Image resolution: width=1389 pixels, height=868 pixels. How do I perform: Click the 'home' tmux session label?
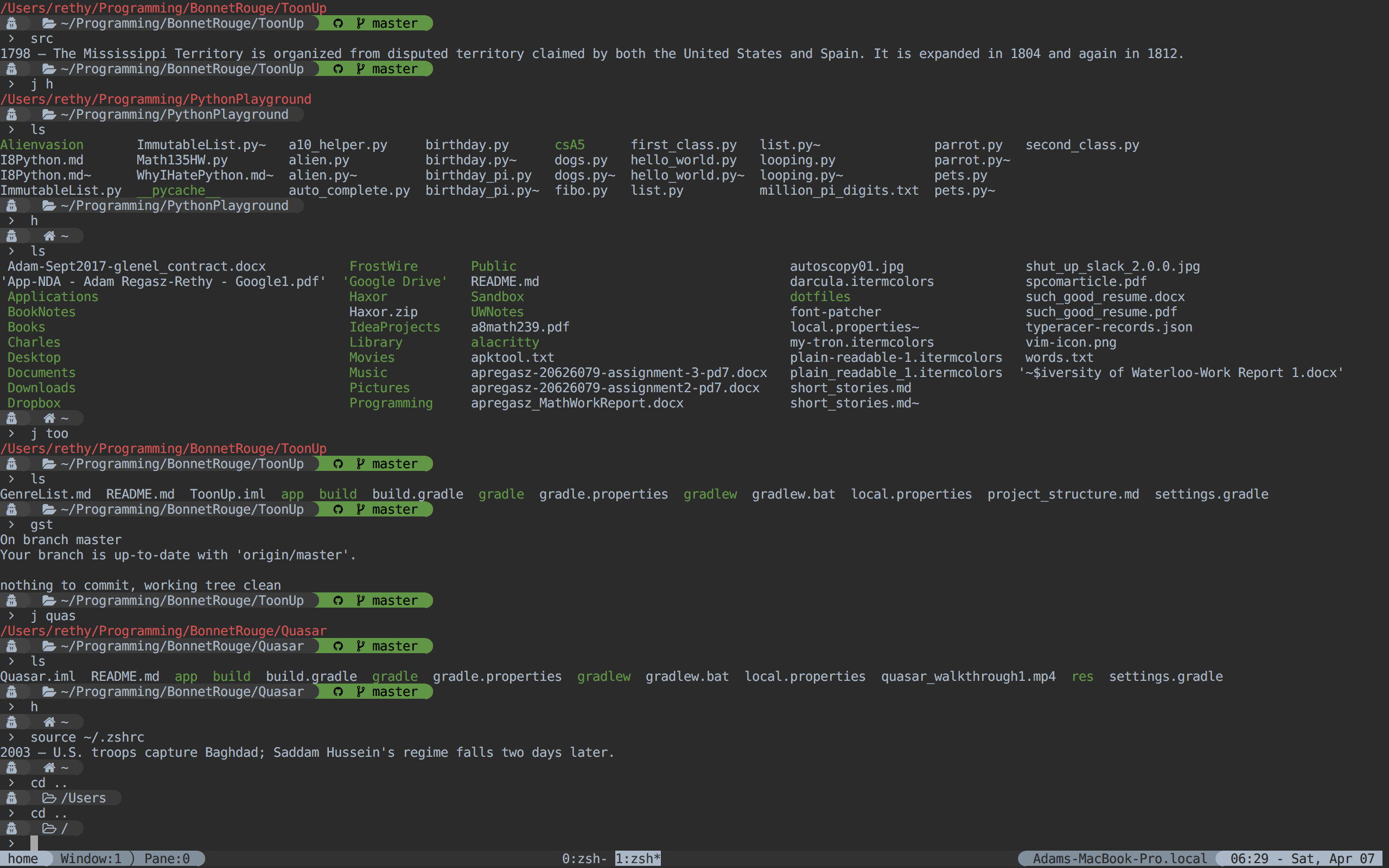(x=23, y=859)
